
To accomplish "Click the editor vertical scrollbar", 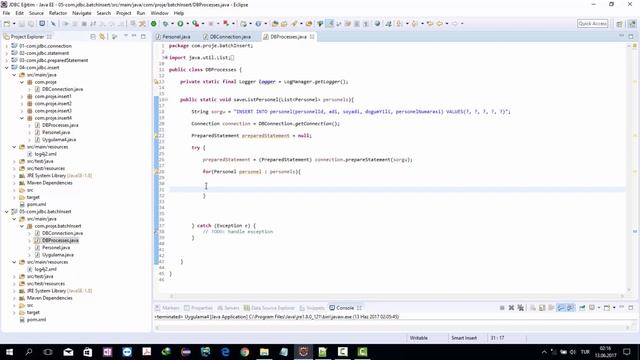I will pos(629,167).
